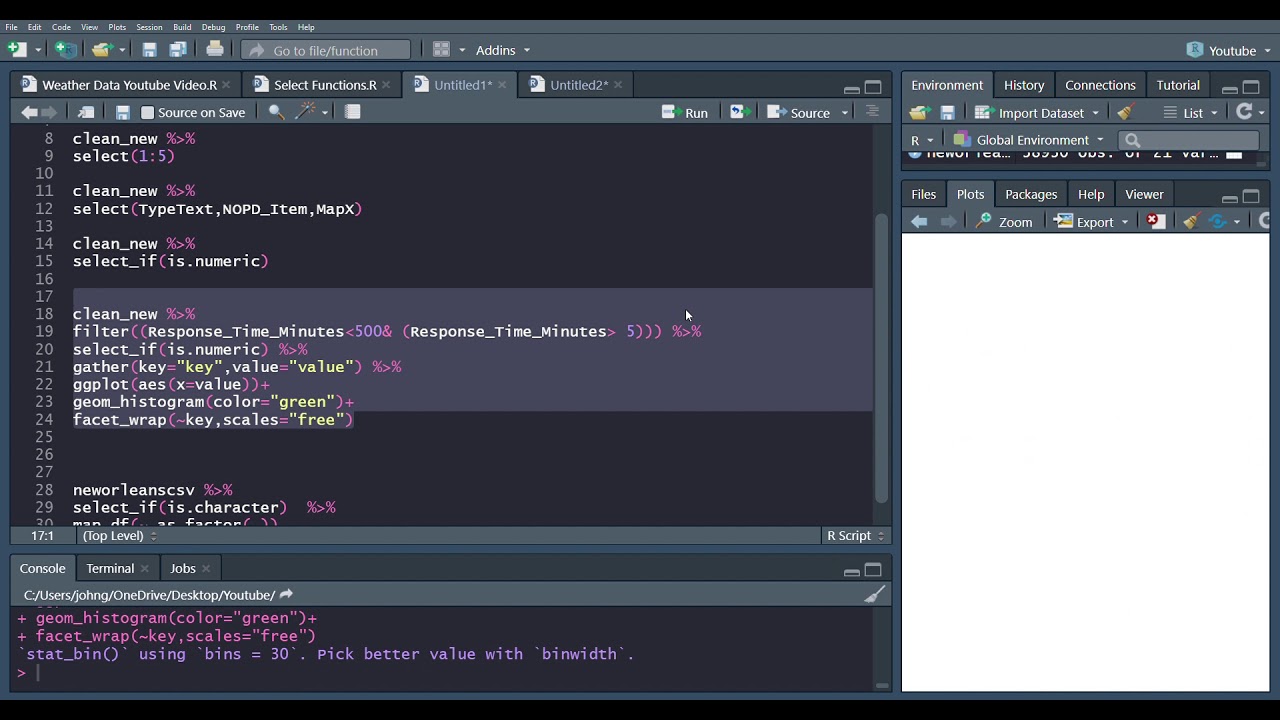Viewport: 1280px width, 720px height.
Task: Open the R language dropdown
Action: tap(921, 140)
